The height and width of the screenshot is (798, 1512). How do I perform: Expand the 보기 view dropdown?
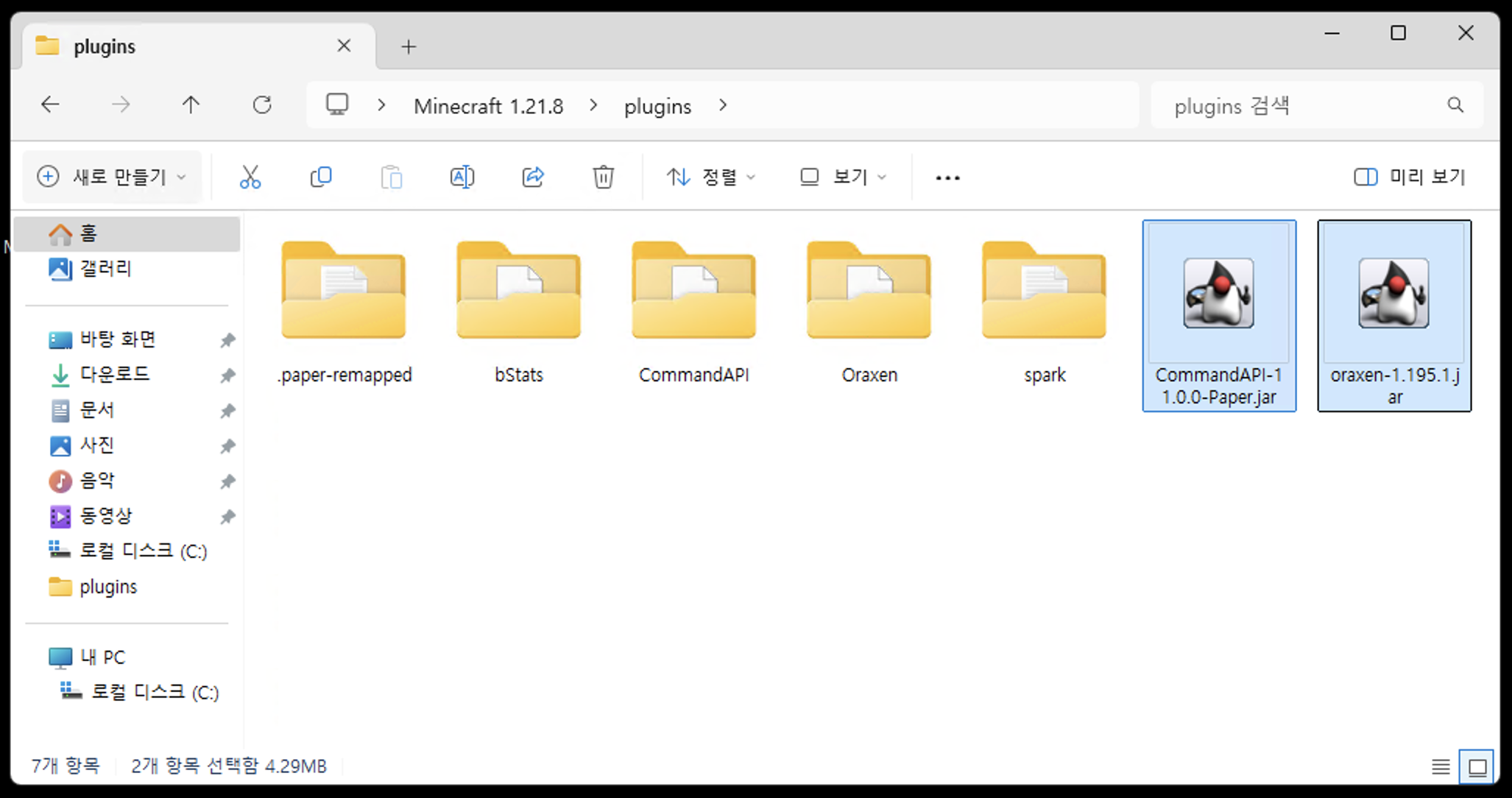pos(844,177)
